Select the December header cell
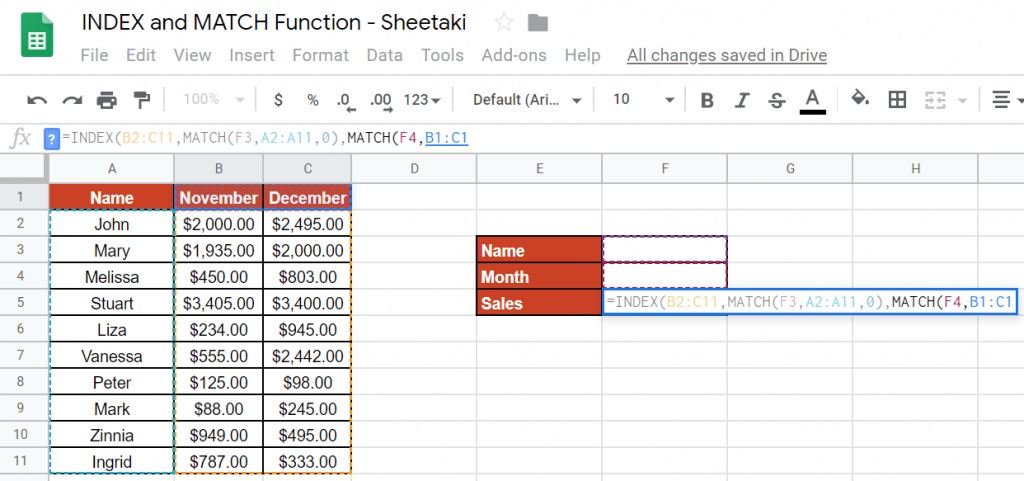 (x=307, y=197)
